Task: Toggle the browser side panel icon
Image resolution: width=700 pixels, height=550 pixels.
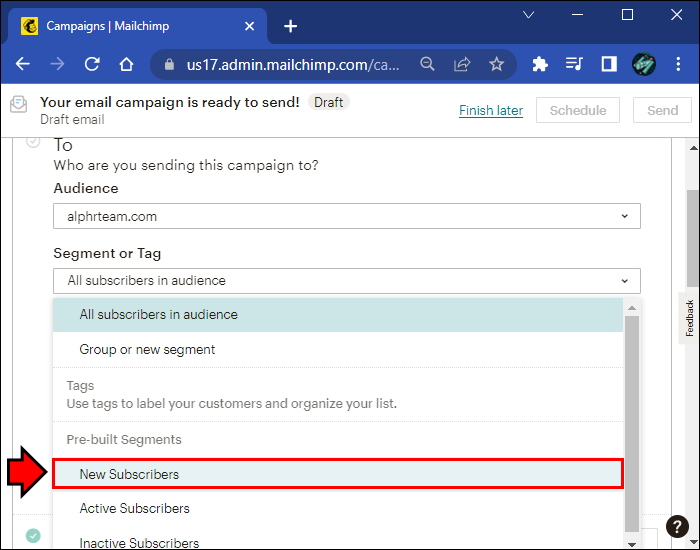Action: coord(608,64)
